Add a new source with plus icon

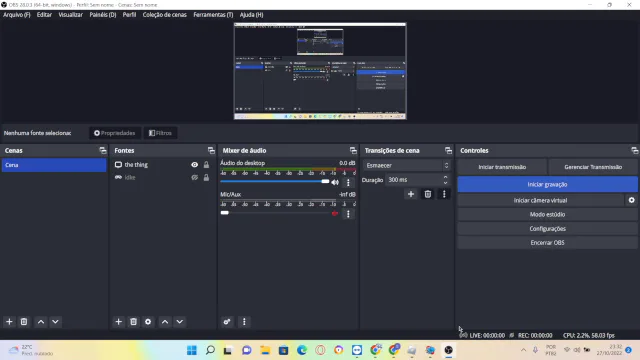click(118, 322)
